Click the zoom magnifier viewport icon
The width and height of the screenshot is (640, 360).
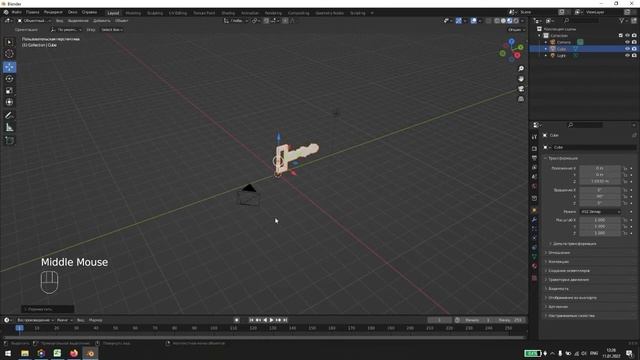click(x=521, y=69)
